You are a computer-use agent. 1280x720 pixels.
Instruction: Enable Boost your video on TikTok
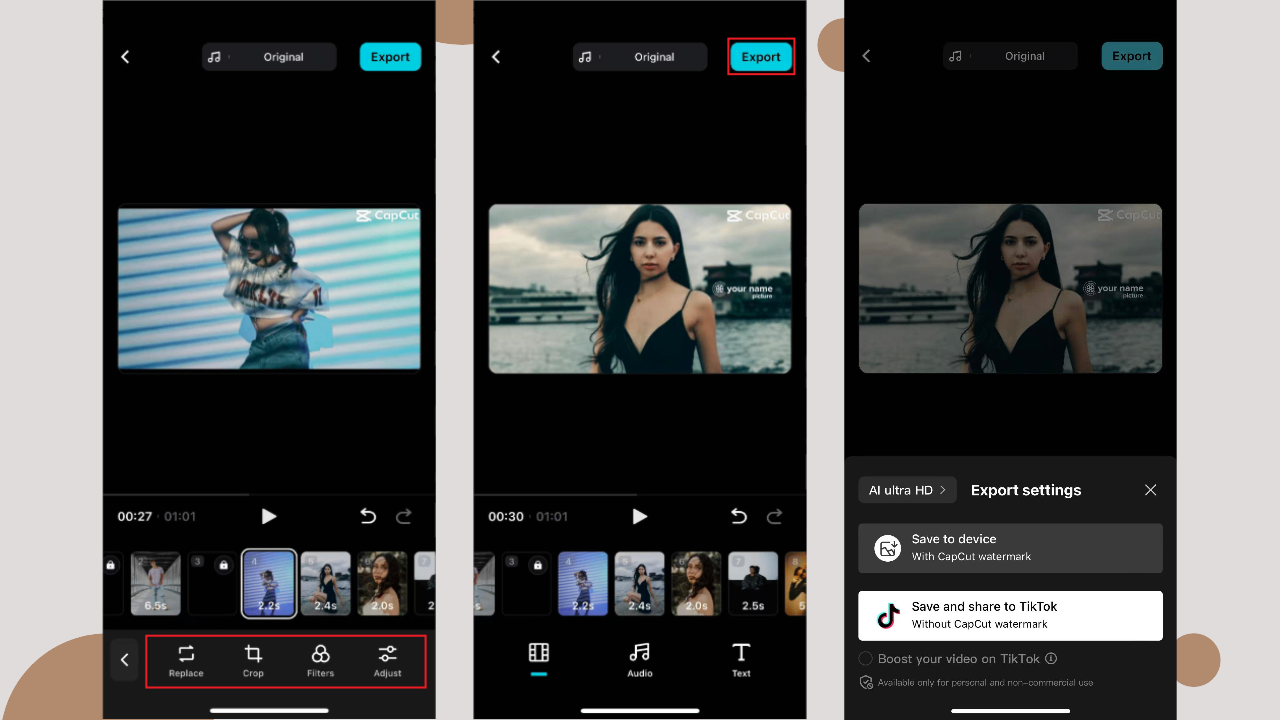point(866,659)
